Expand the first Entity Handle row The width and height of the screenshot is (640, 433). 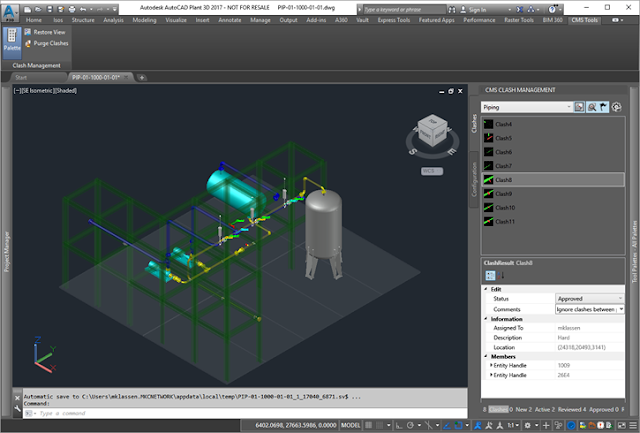[491, 365]
